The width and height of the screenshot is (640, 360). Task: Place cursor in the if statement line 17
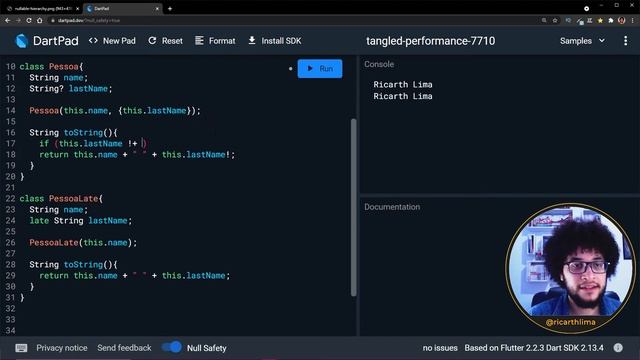point(93,144)
